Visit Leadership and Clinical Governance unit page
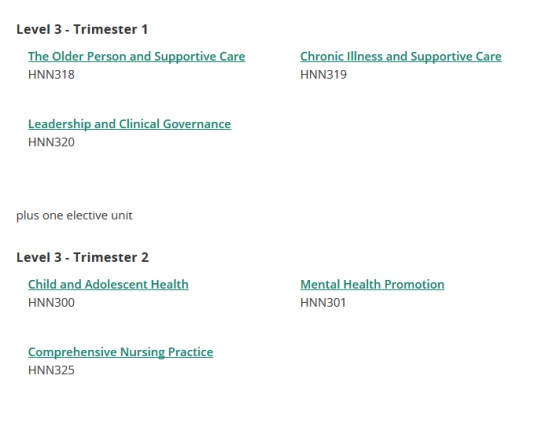The height and width of the screenshot is (428, 554). click(x=129, y=124)
